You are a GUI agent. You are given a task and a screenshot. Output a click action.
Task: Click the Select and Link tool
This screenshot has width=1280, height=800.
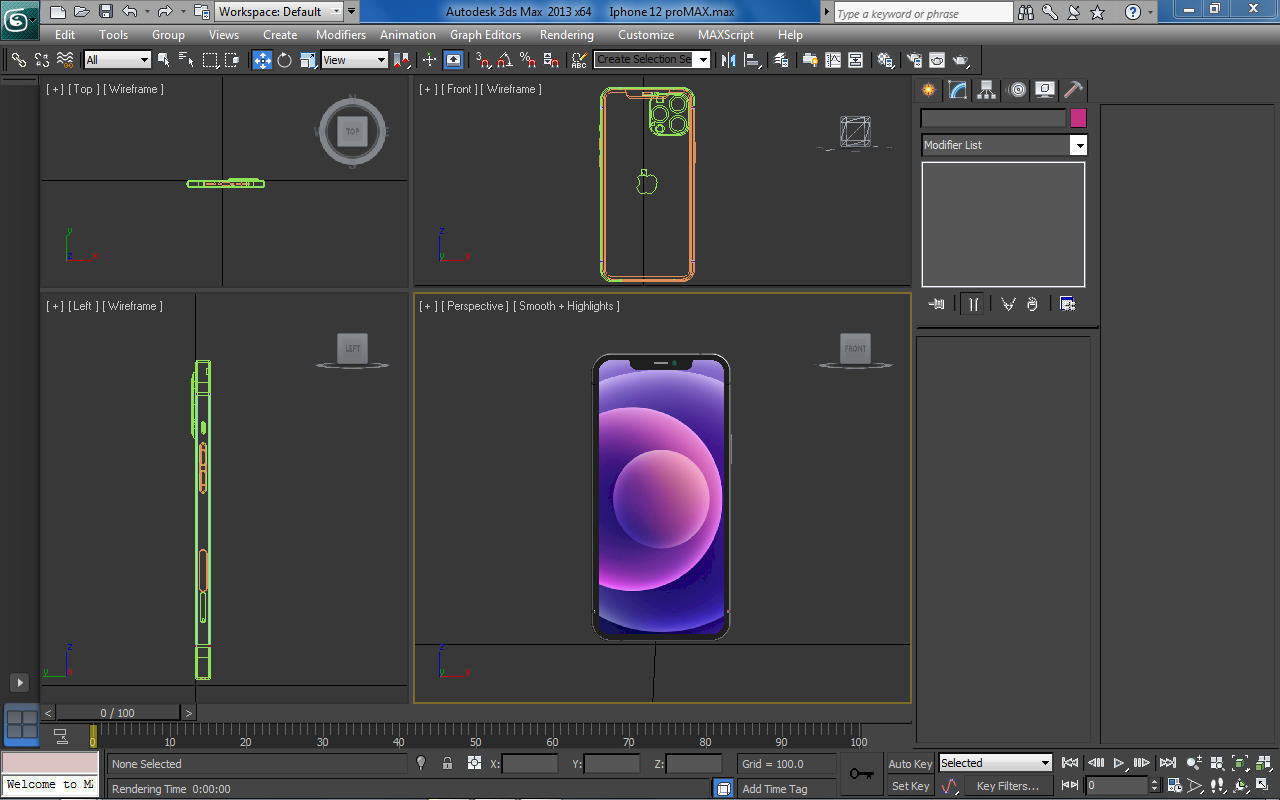pyautogui.click(x=18, y=60)
